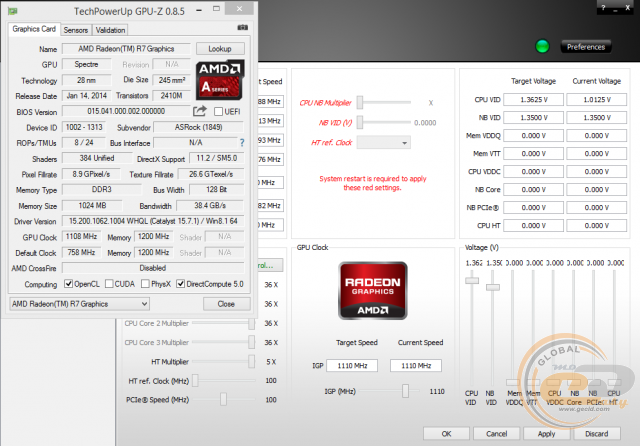640x446 pixels.
Task: Switch to the Graphics Card tab
Action: click(x=34, y=29)
